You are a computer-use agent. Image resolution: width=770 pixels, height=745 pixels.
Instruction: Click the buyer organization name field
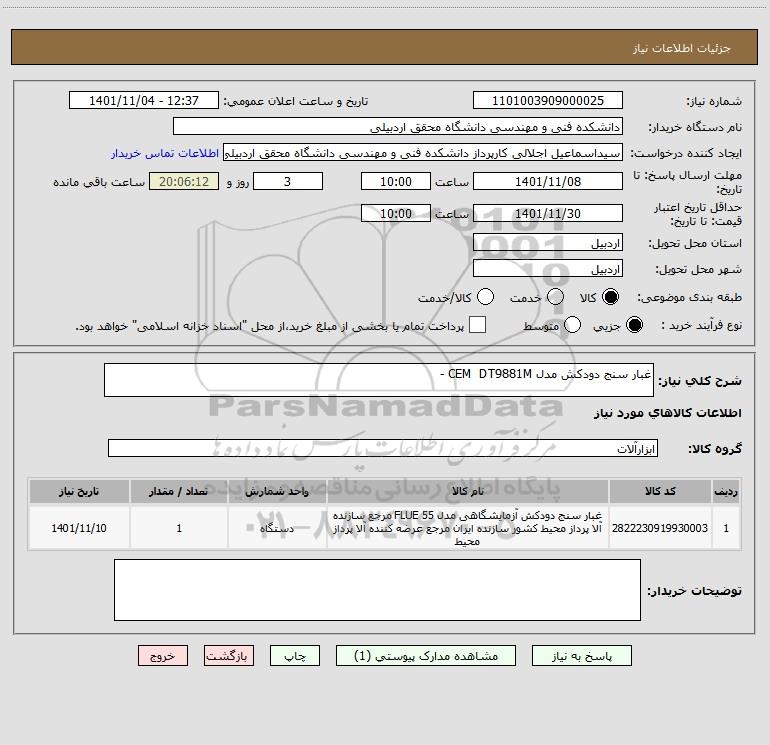tap(398, 127)
